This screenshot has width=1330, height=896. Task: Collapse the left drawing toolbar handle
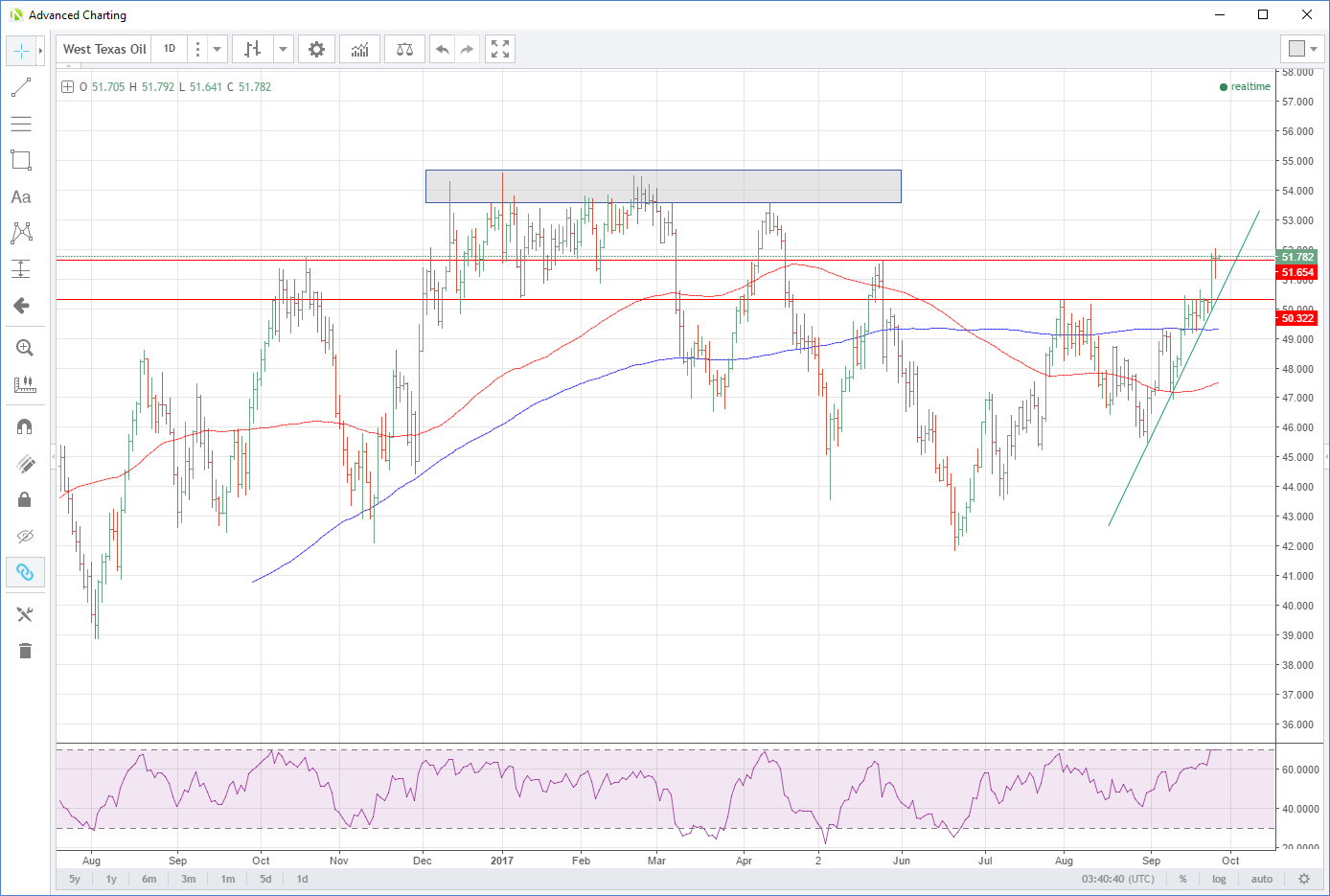point(54,457)
